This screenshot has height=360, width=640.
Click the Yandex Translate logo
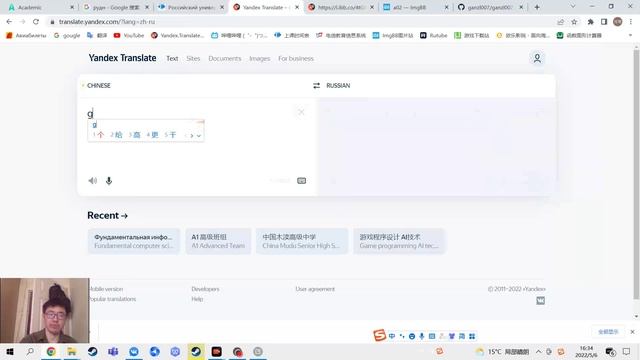click(x=122, y=58)
